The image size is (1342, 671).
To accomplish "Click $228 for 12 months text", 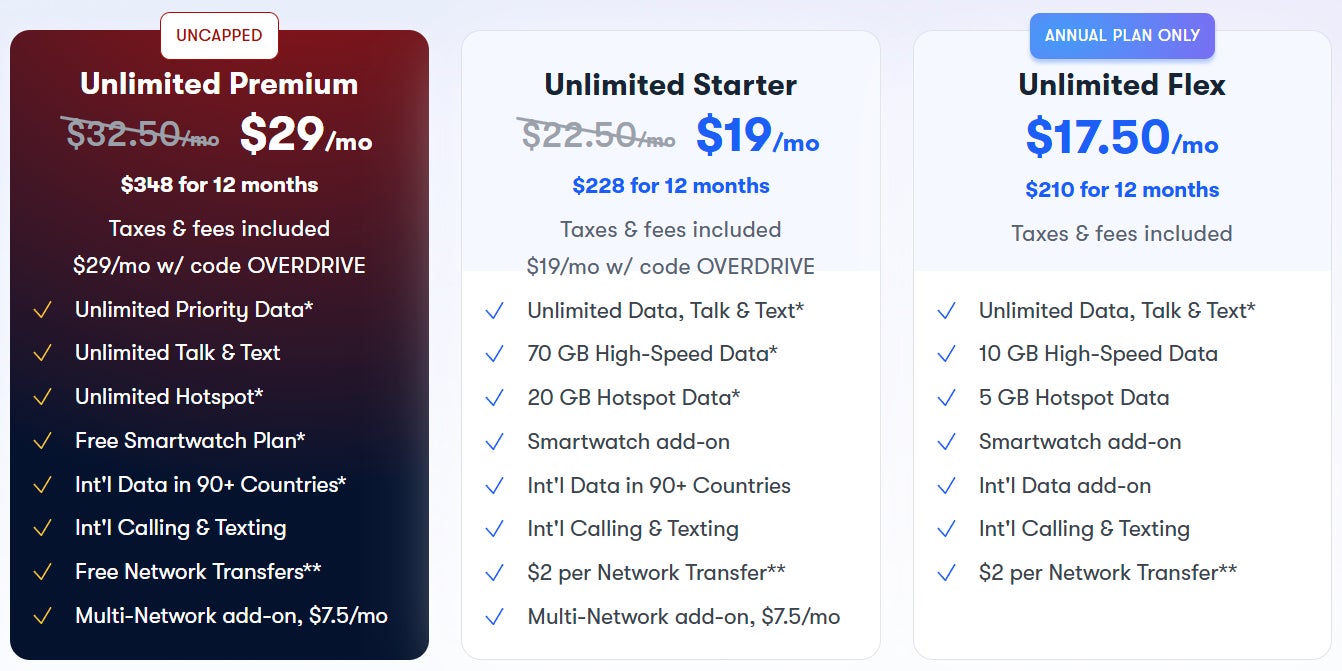I will (671, 186).
